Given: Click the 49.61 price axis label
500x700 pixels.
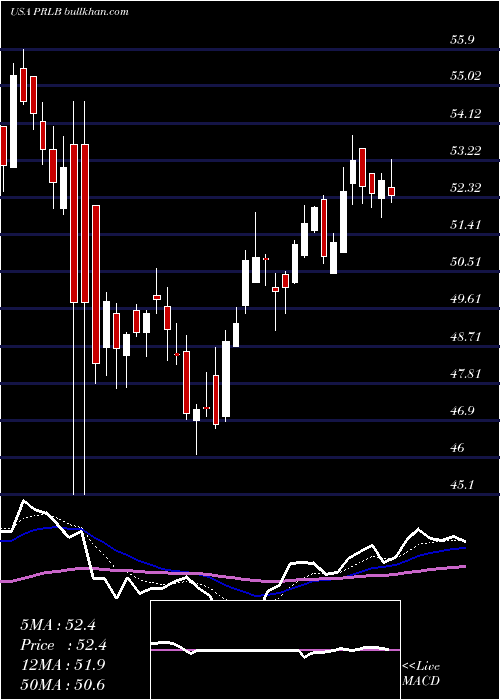Looking at the screenshot, I should point(466,299).
